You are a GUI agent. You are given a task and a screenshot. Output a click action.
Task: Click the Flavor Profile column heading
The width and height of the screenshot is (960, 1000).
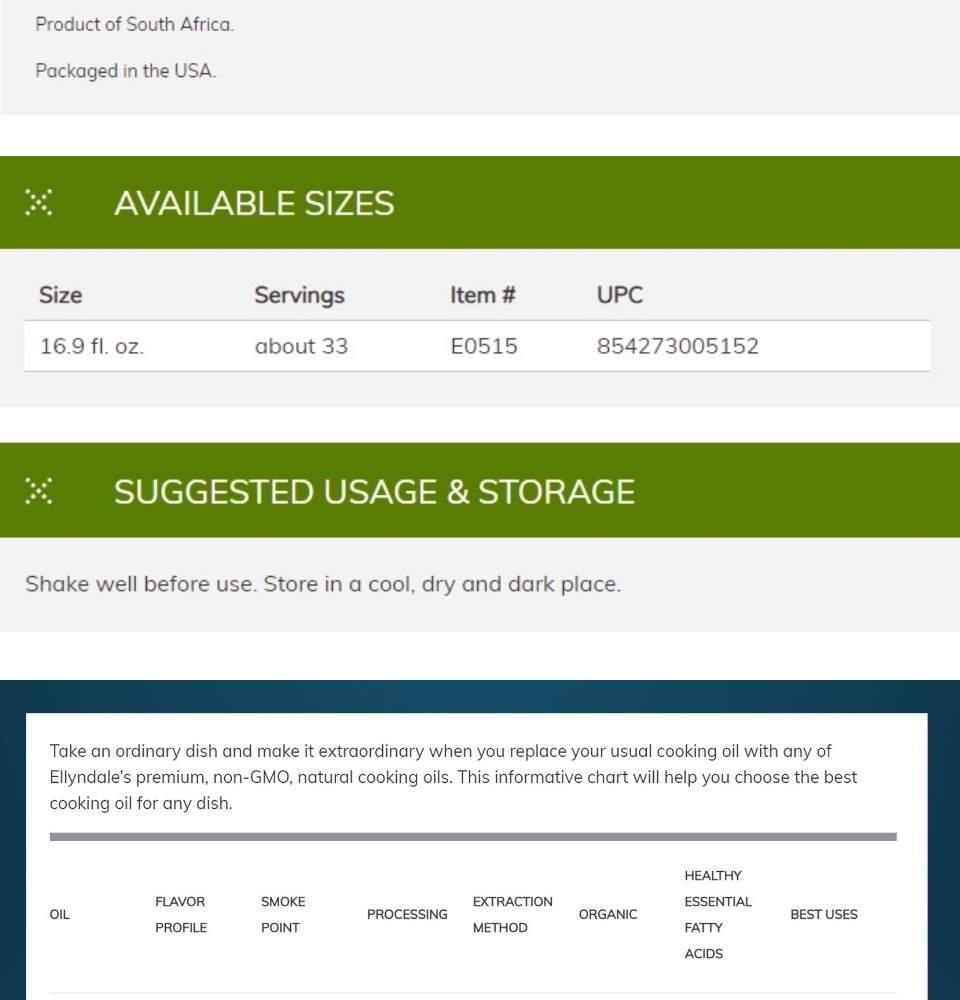pos(181,915)
